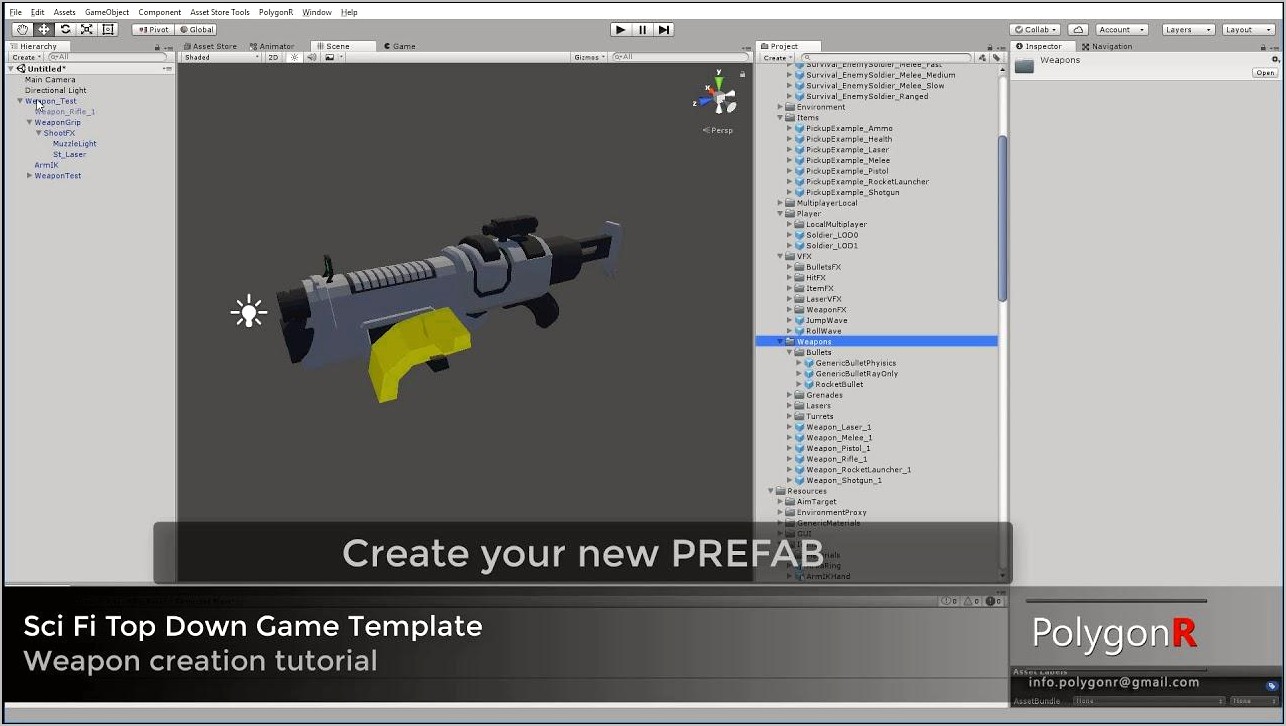Expand WeaponTest in Hierarchy

pos(30,175)
